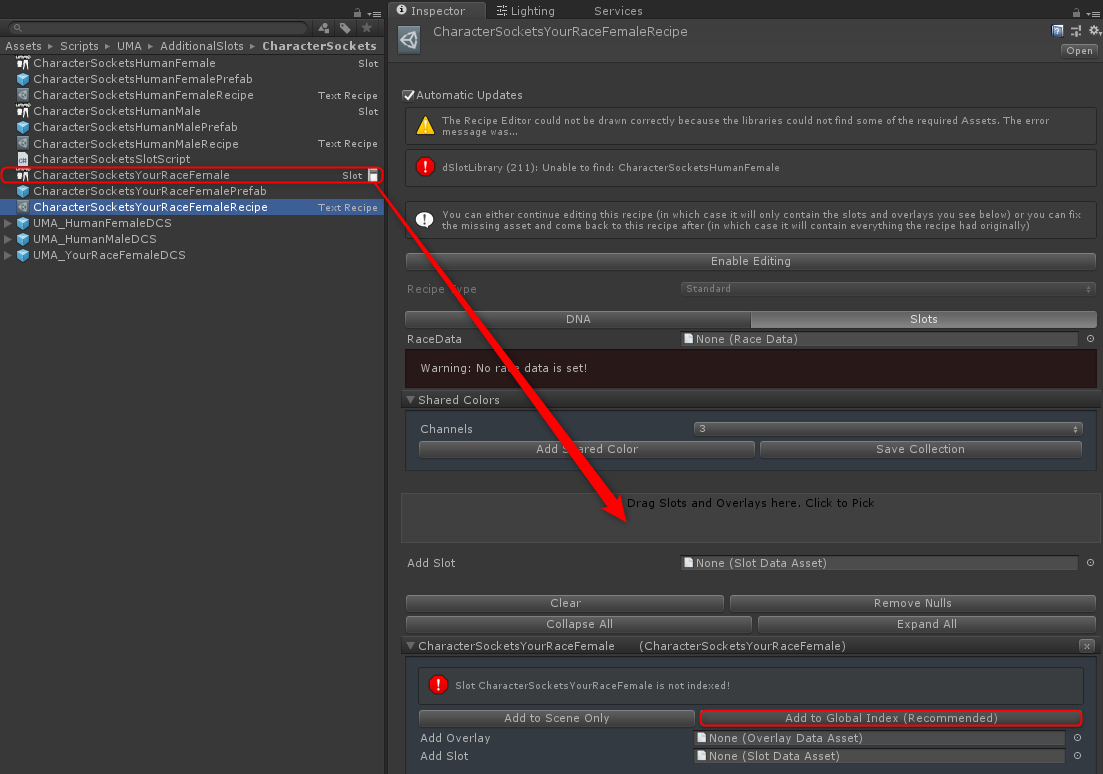1103x774 pixels.
Task: Collapse the Shared Colors section
Action: point(410,400)
